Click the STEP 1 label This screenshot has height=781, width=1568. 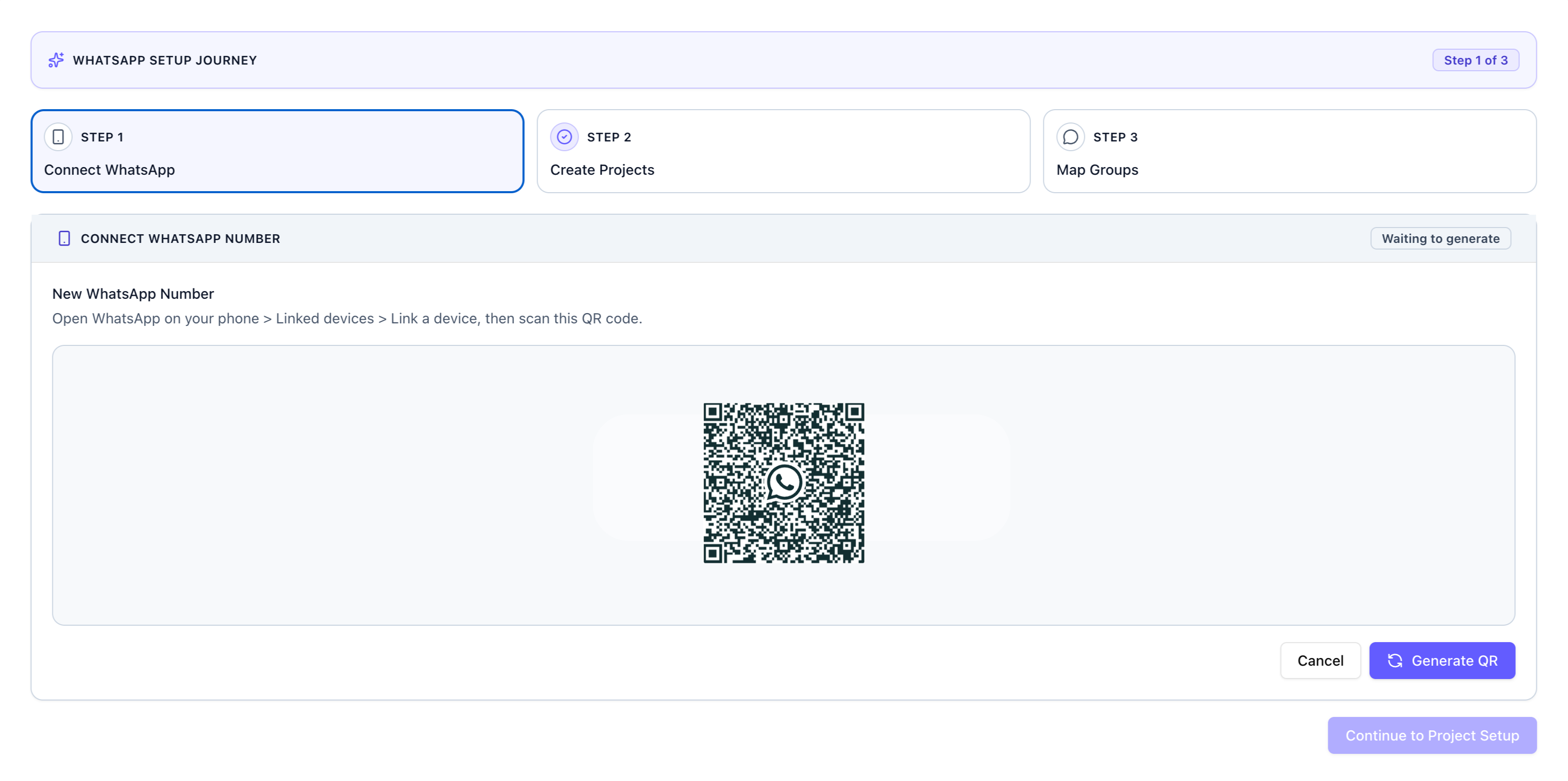coord(102,137)
